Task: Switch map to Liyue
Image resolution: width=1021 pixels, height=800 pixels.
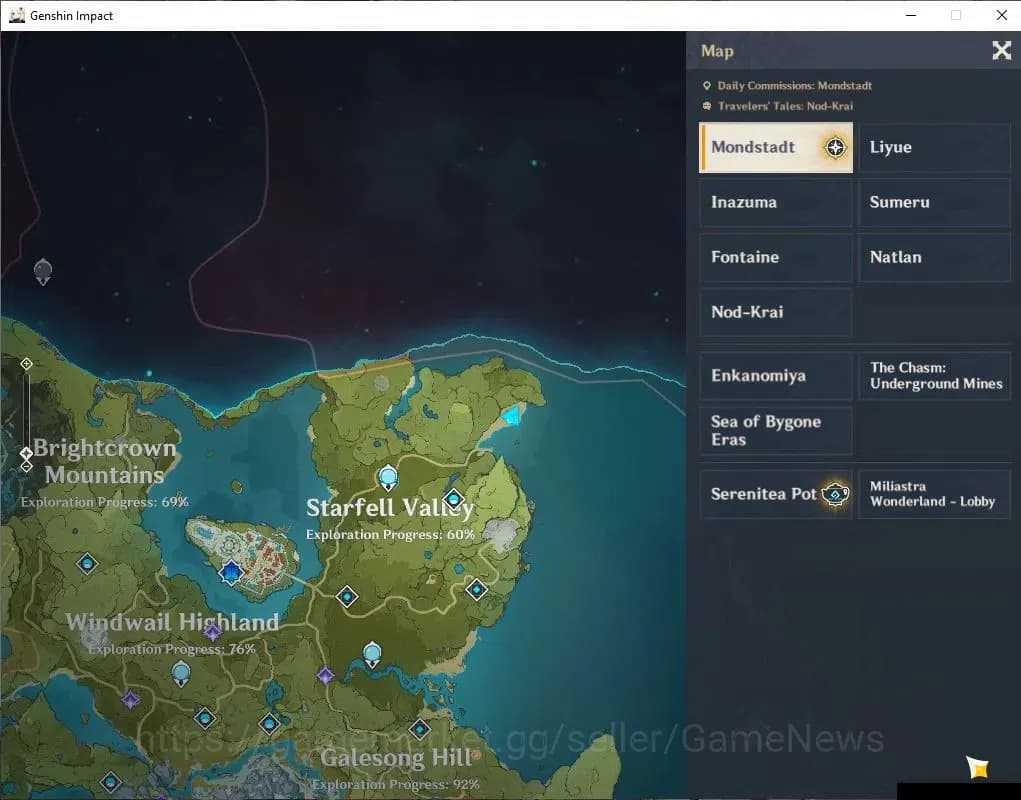Action: [x=934, y=147]
